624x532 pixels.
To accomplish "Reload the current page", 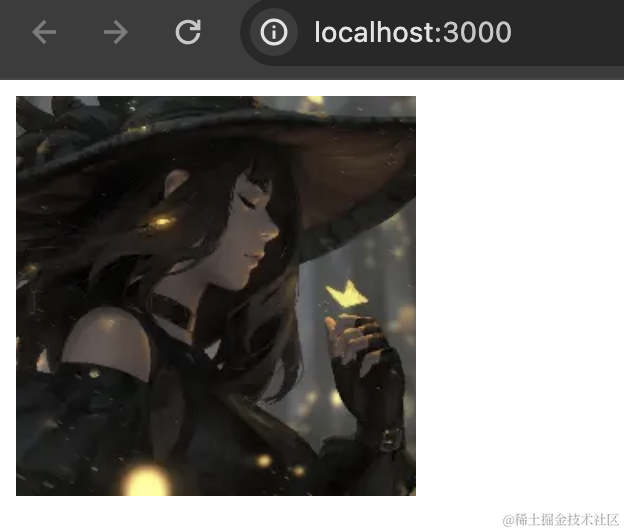I will point(188,33).
